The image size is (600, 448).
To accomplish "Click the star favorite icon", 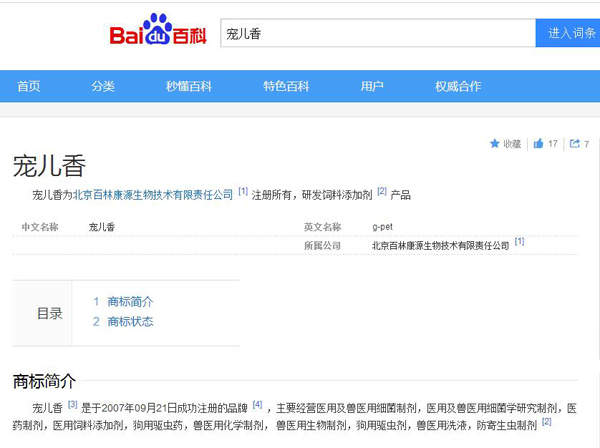I will (494, 144).
